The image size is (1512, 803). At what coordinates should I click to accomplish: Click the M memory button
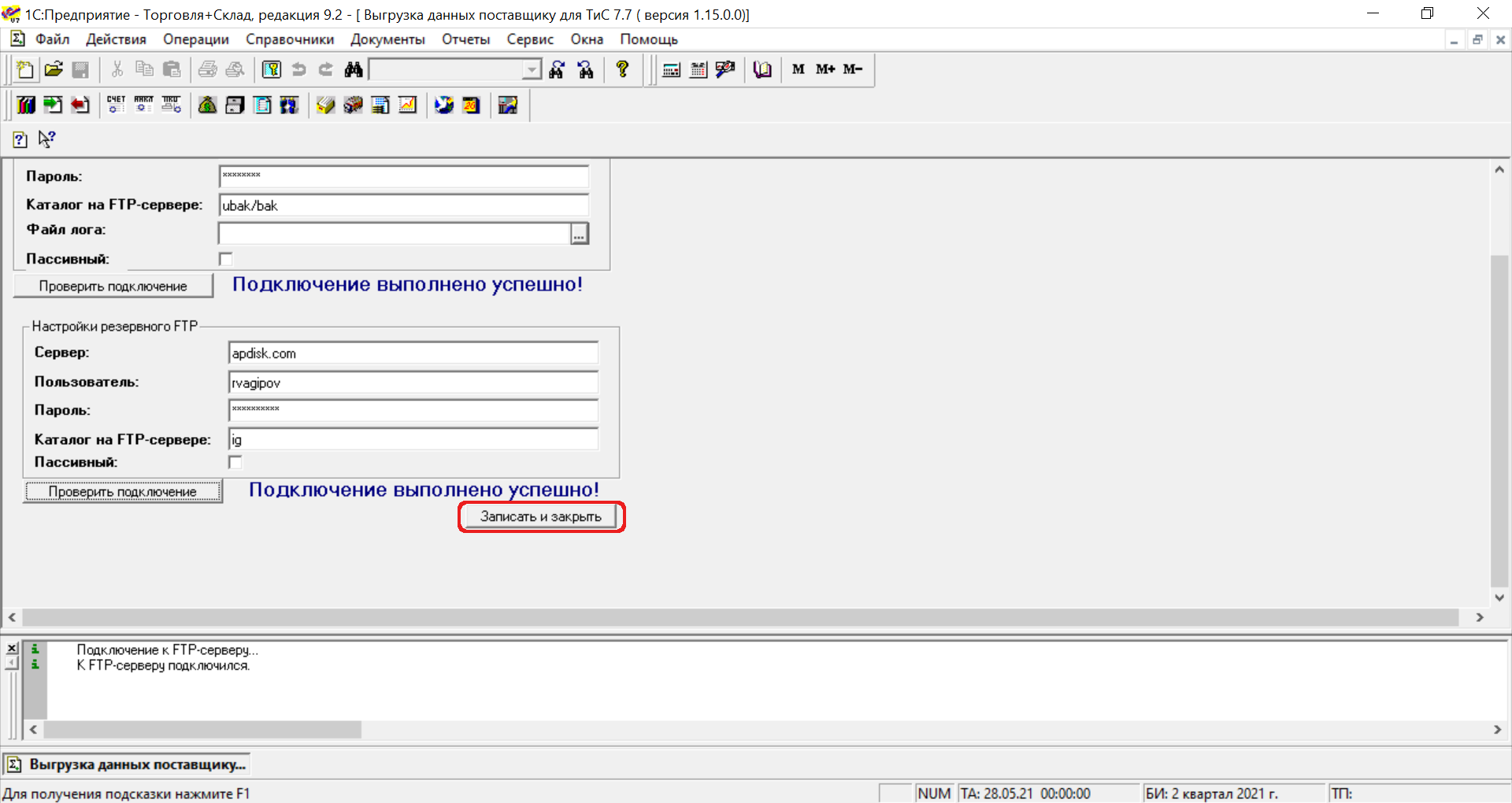click(x=799, y=69)
